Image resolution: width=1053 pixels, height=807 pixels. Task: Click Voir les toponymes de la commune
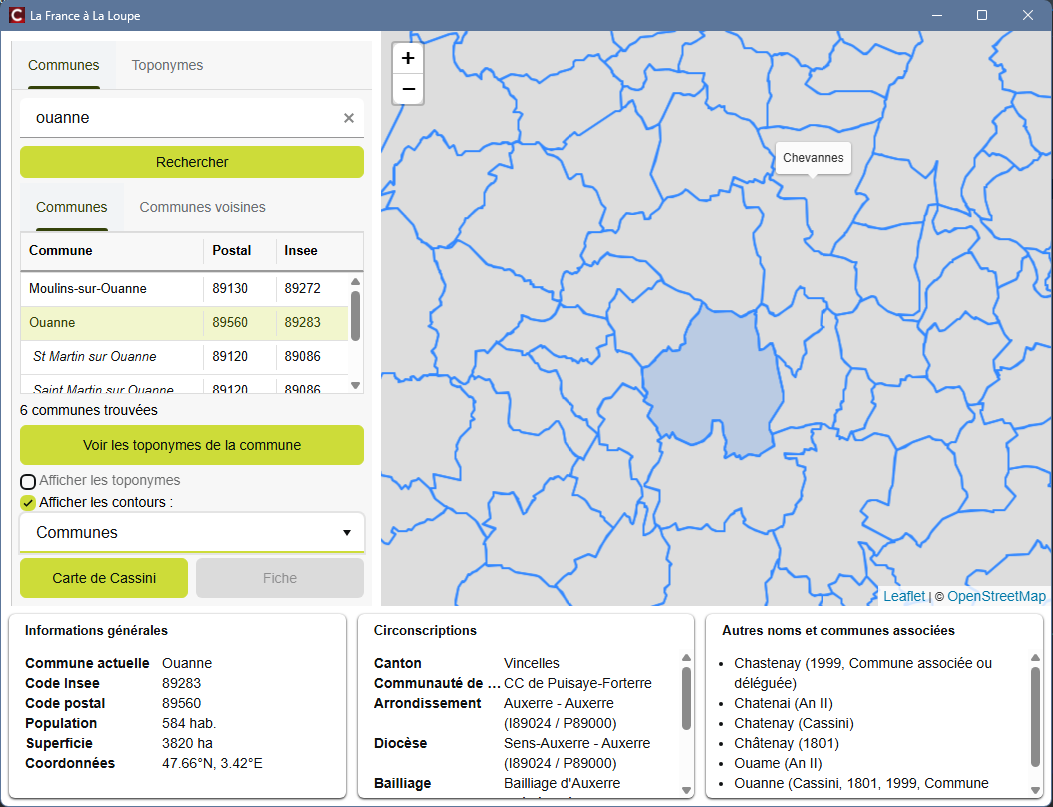tap(192, 445)
